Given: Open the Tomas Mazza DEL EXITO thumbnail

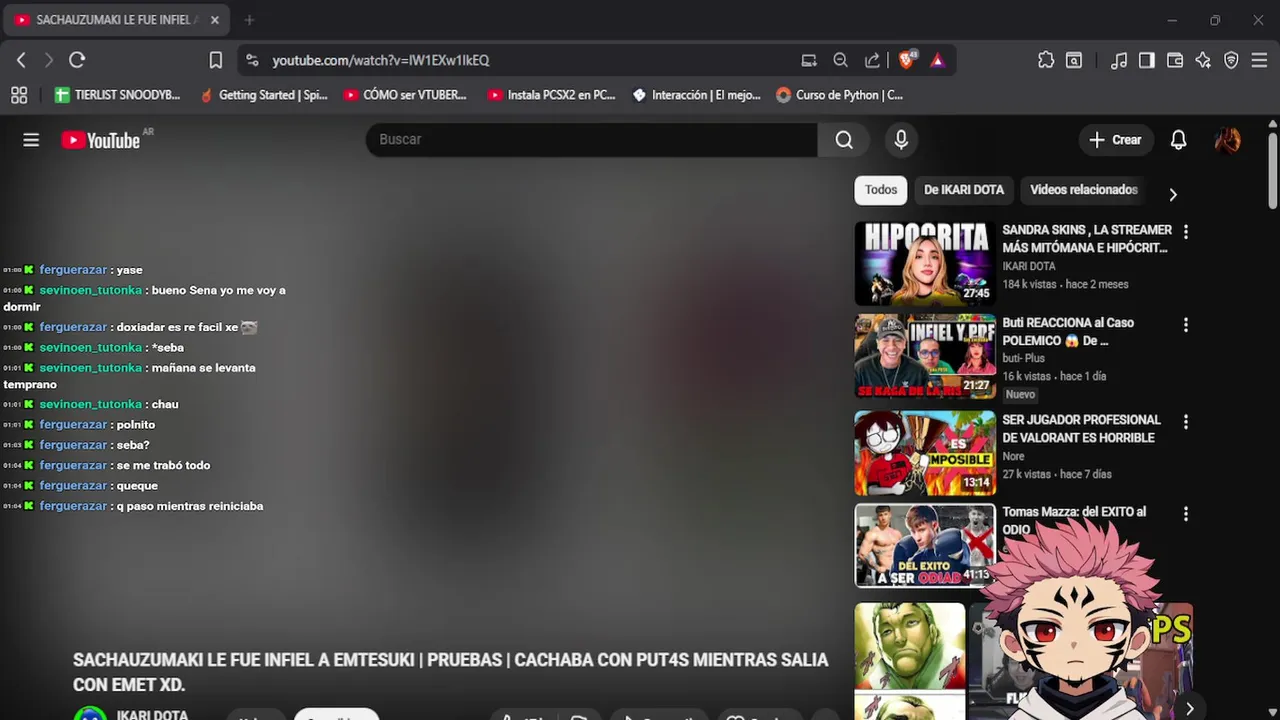Looking at the screenshot, I should point(925,545).
